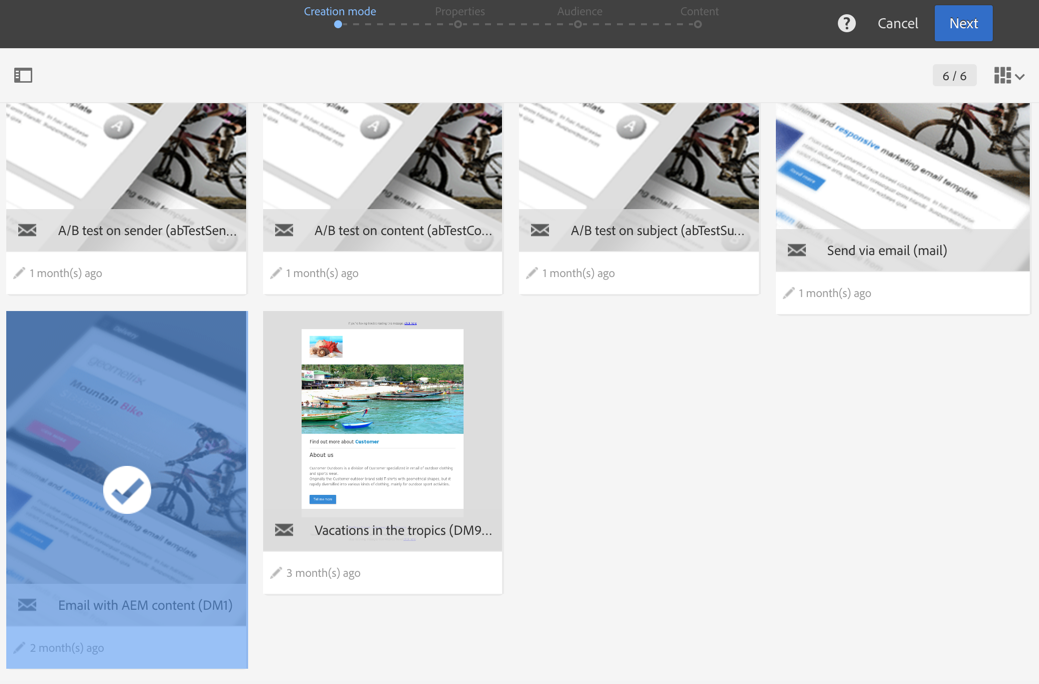Click the Help question mark icon
Viewport: 1039px width, 684px height.
846,22
